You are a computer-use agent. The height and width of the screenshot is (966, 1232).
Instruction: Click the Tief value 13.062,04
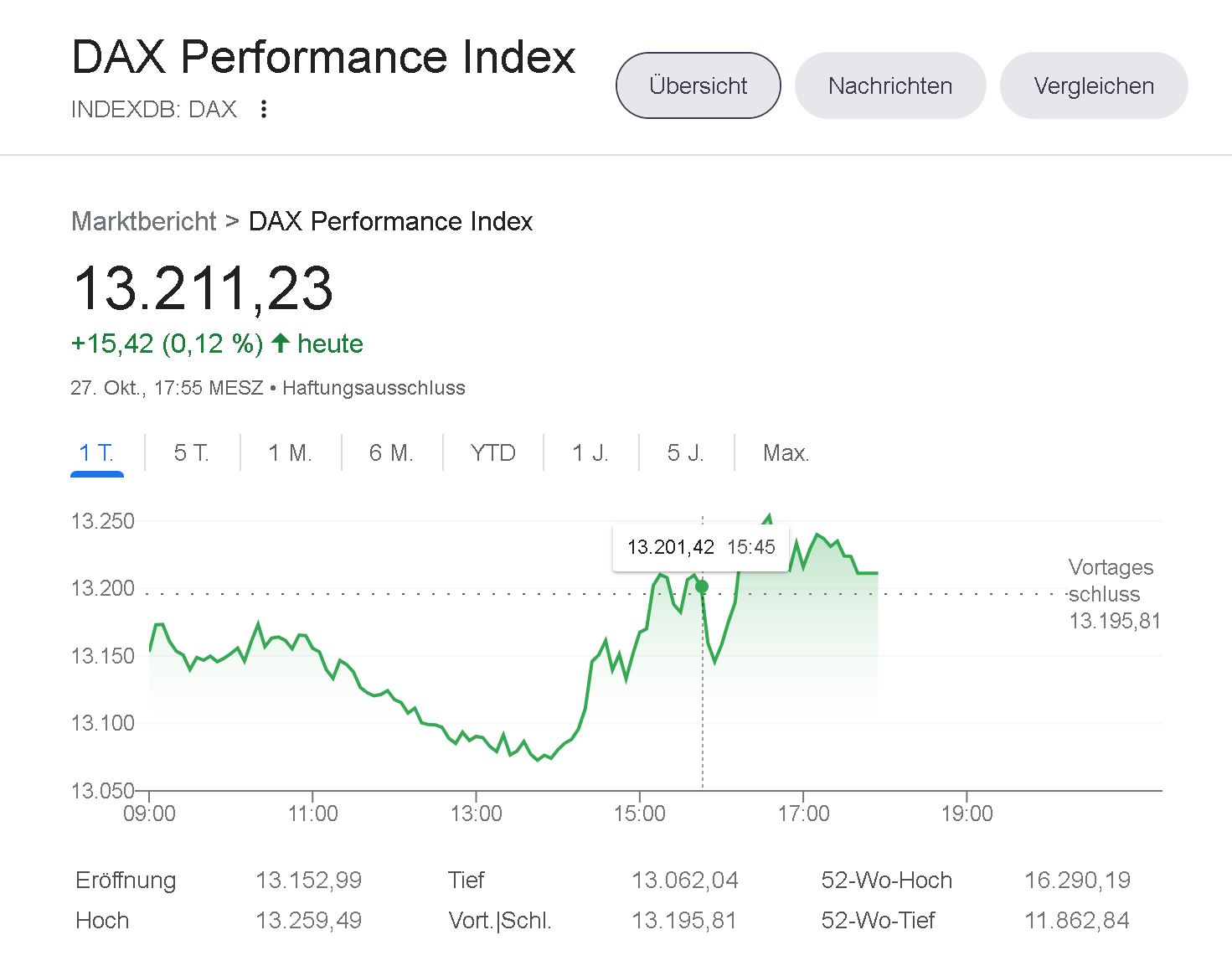(684, 881)
